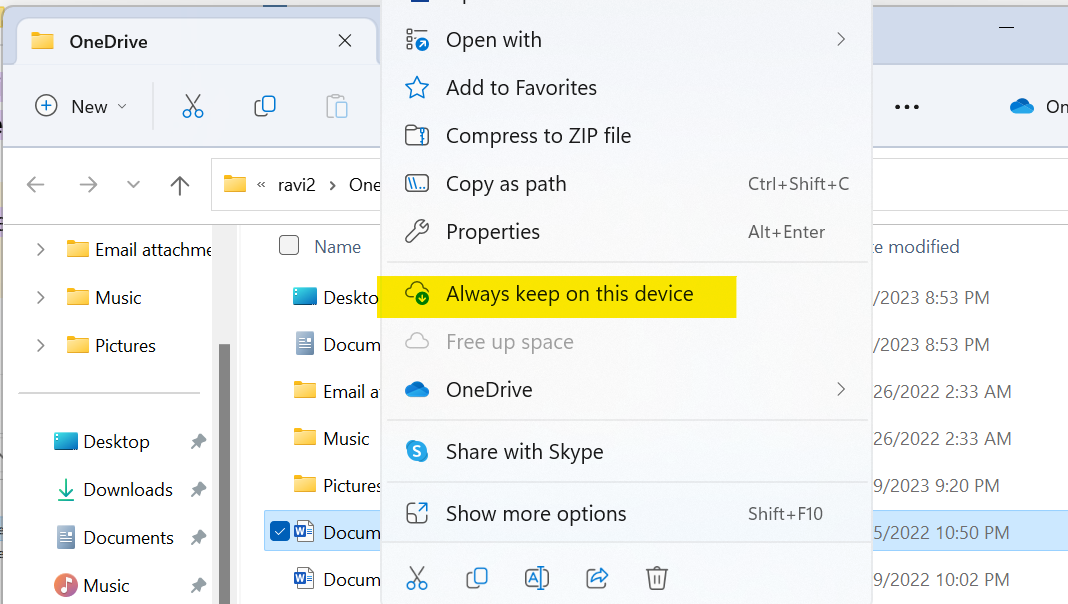Go forward with the right arrow
1068x604 pixels.
click(x=89, y=185)
